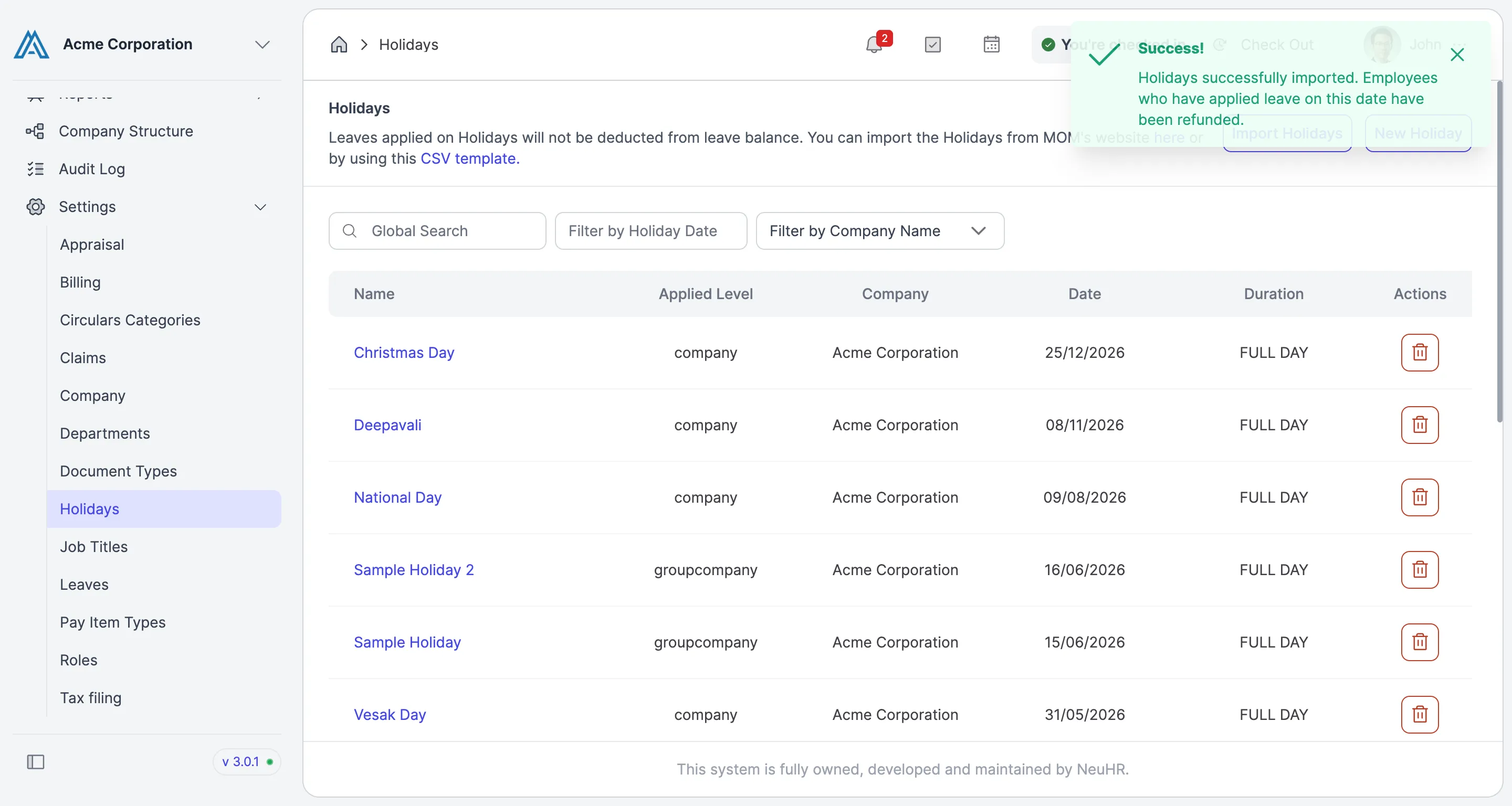This screenshot has height=806, width=1512.
Task: Toggle sidebar collapse icon
Action: (35, 762)
